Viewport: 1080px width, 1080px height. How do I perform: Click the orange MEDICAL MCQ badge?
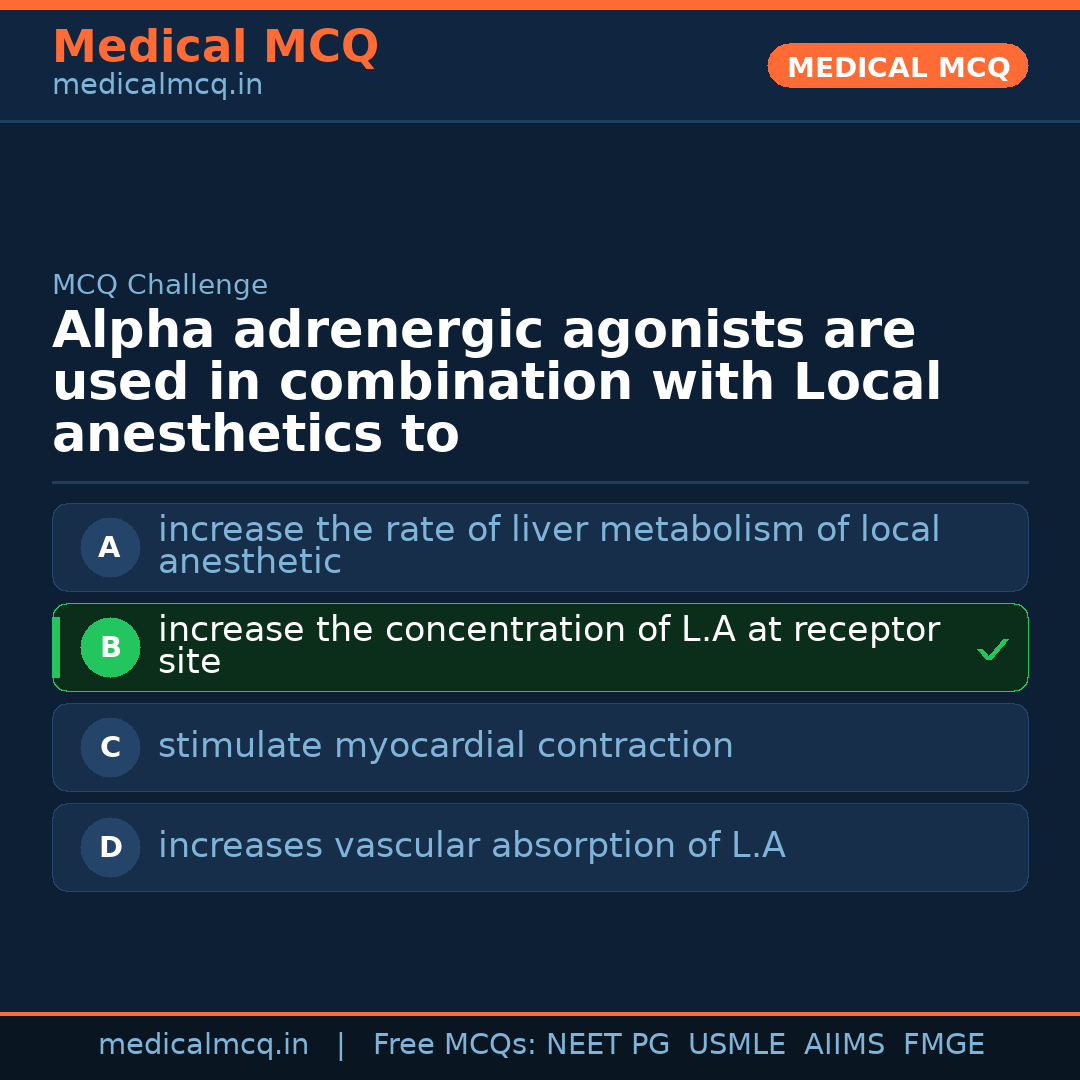(897, 66)
